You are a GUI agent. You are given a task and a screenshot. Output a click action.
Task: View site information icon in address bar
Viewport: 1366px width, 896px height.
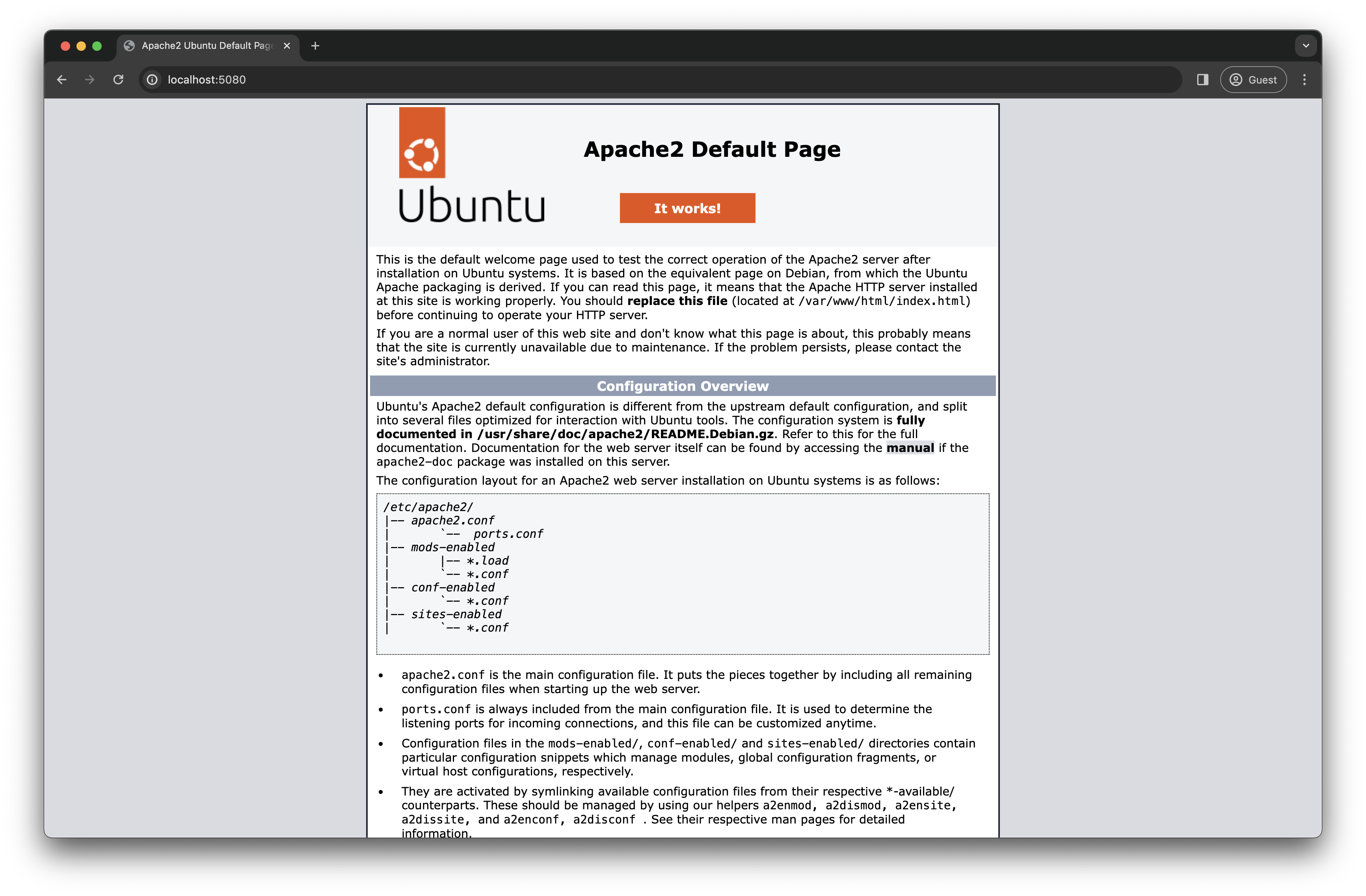coord(152,80)
